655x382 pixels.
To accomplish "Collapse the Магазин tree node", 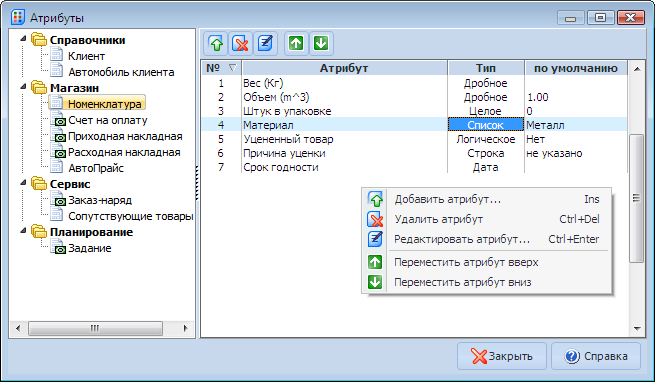I will [23, 87].
